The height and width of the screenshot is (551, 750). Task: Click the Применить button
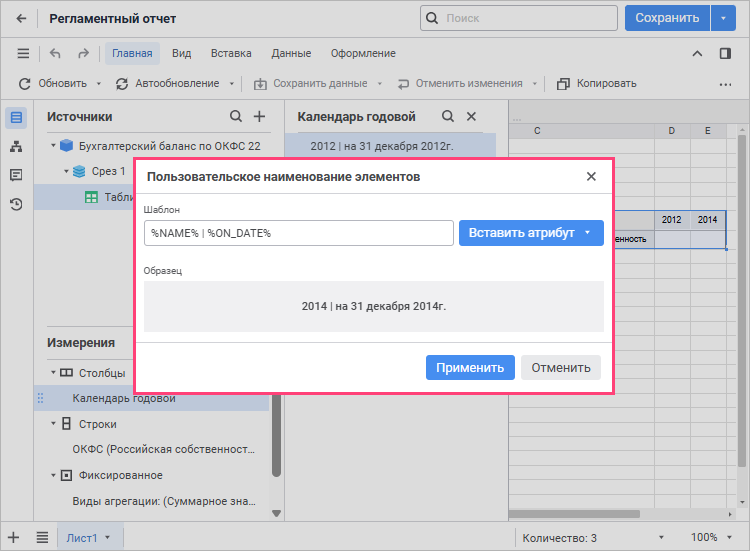point(470,367)
